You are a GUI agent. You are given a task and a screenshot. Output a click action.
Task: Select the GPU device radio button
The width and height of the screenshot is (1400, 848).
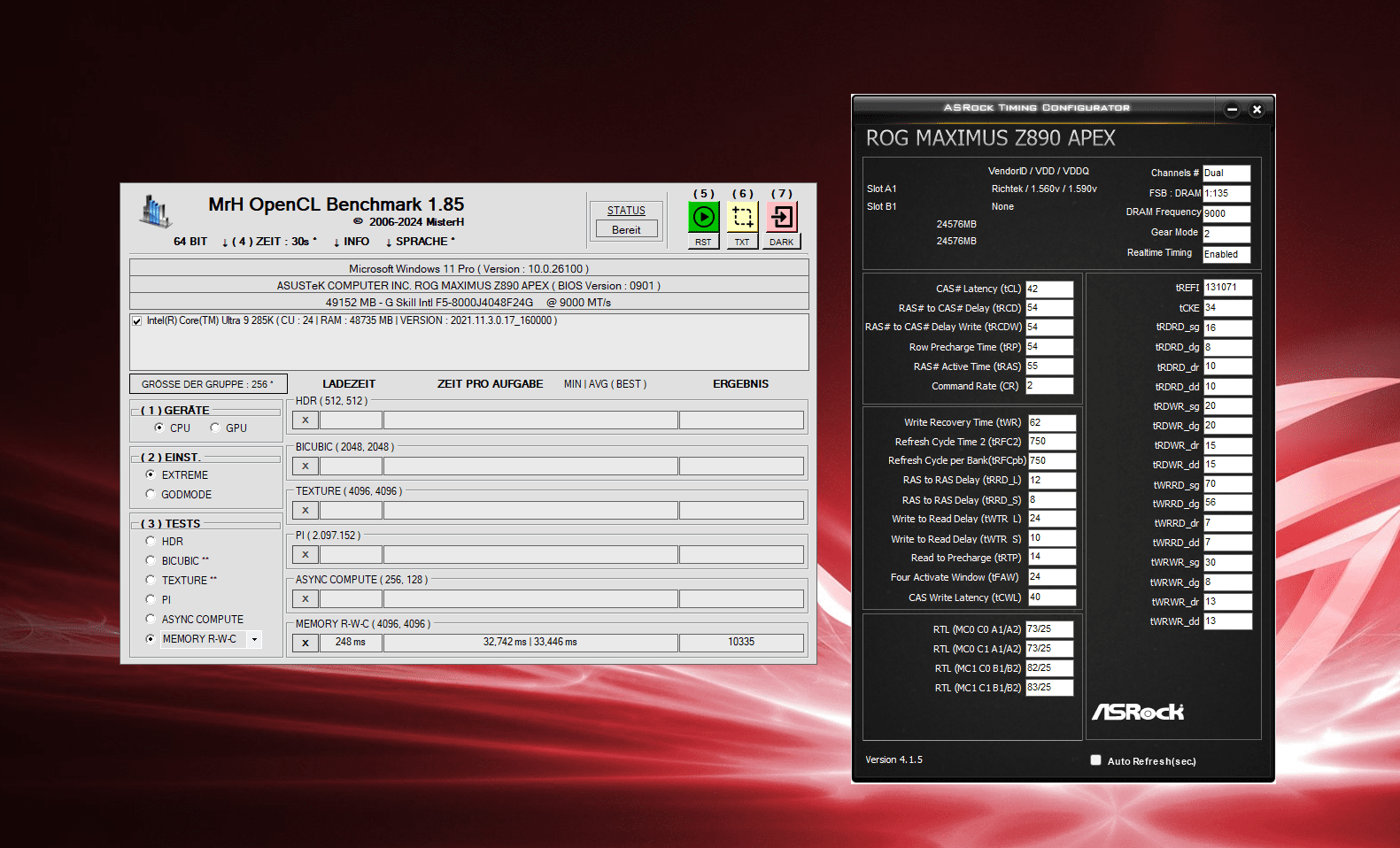pyautogui.click(x=214, y=428)
